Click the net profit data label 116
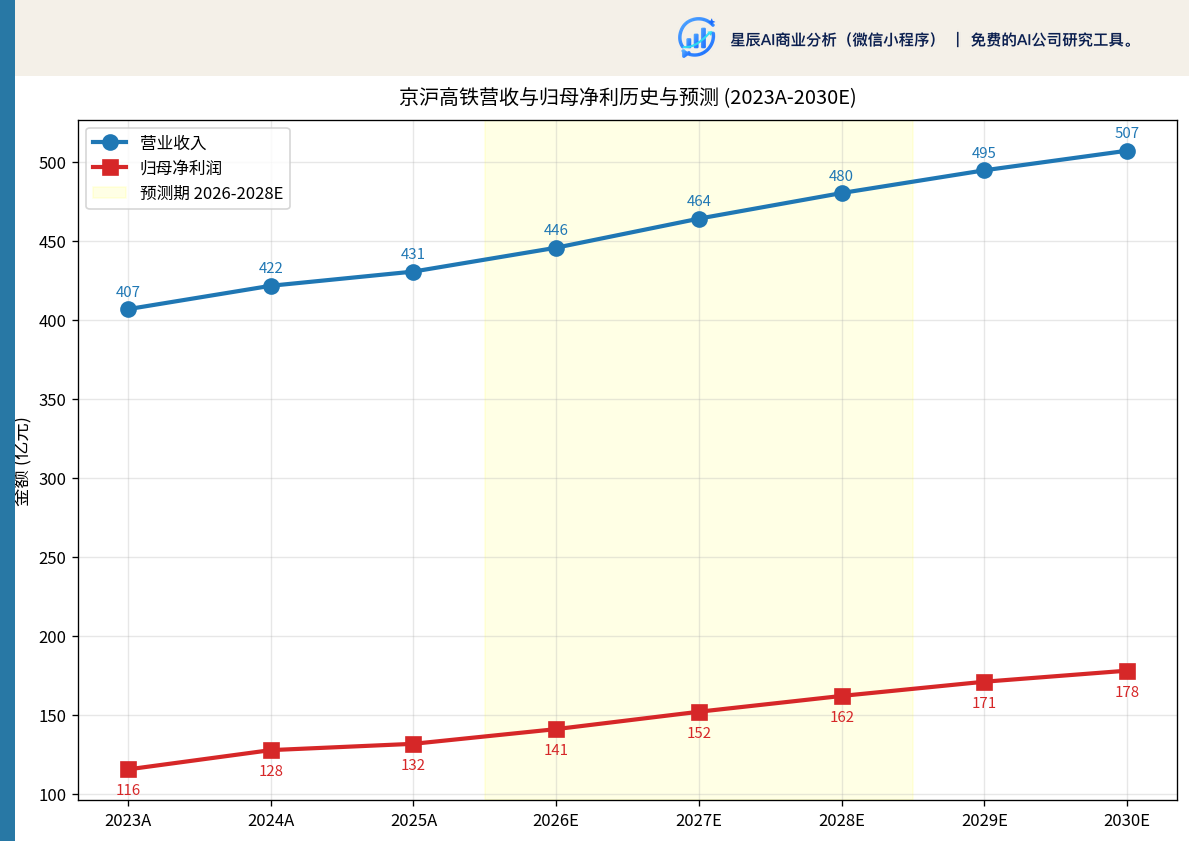The width and height of the screenshot is (1189, 841). [x=128, y=789]
